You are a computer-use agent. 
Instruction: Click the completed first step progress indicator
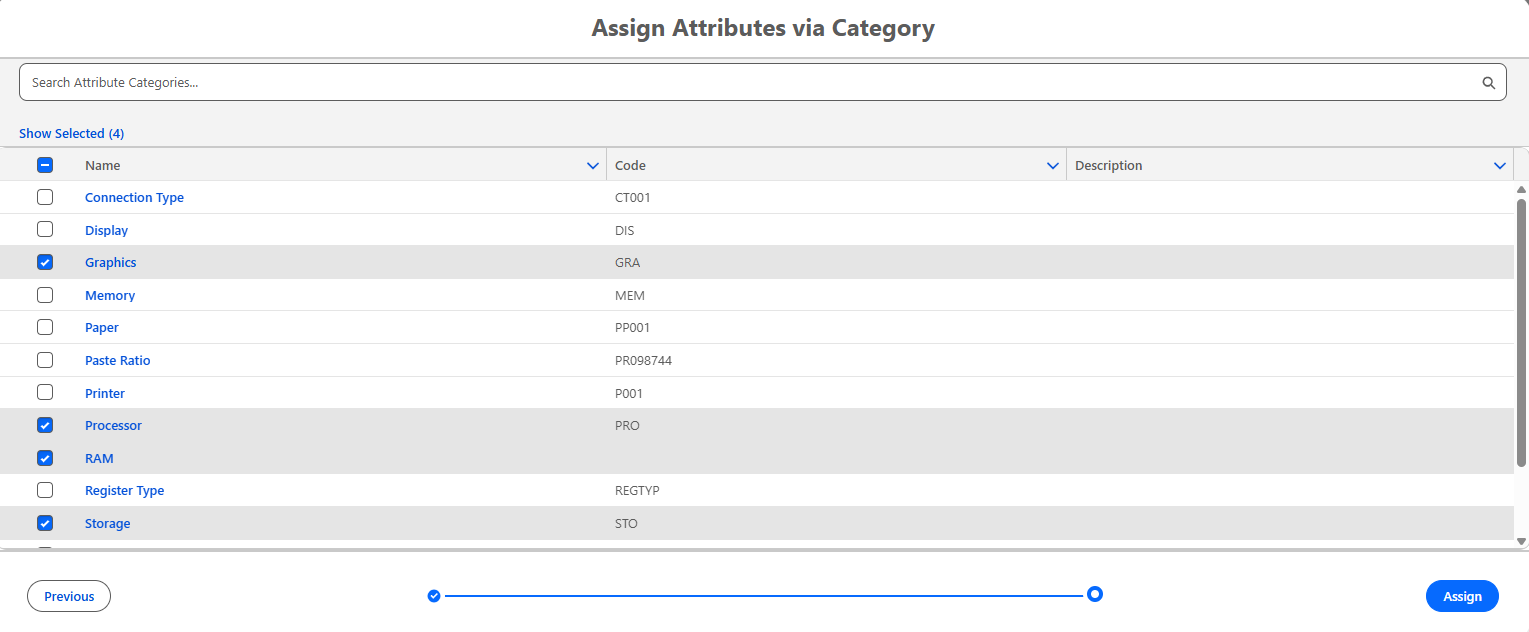tap(434, 596)
